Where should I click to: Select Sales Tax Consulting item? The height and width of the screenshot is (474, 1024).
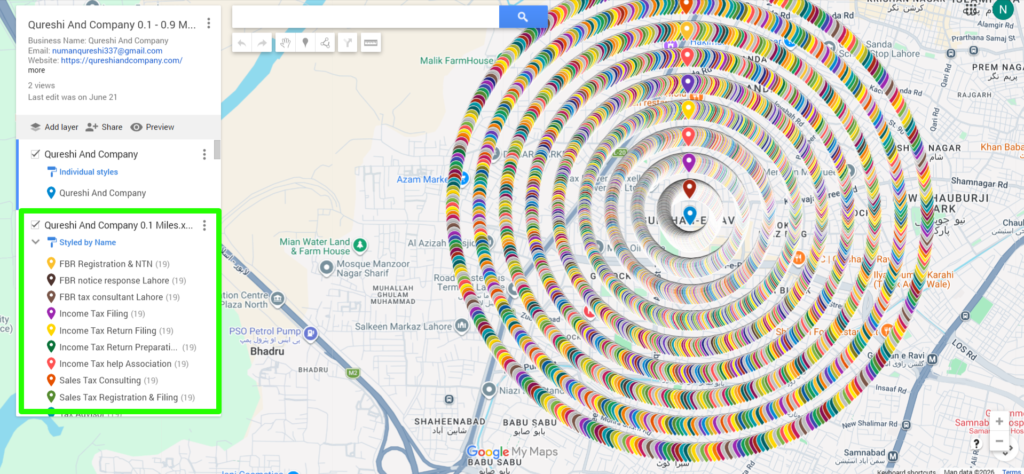pos(103,380)
